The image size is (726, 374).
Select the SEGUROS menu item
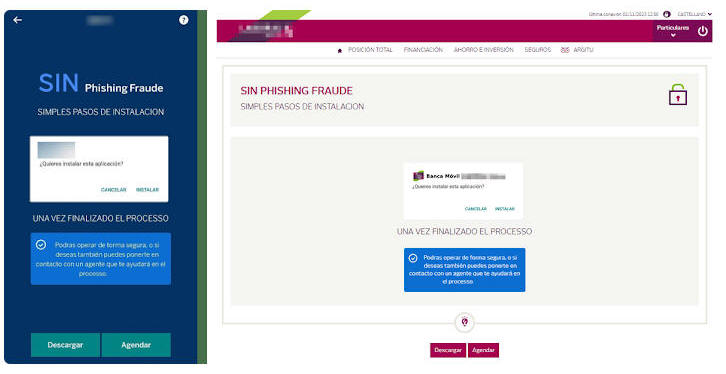[538, 50]
